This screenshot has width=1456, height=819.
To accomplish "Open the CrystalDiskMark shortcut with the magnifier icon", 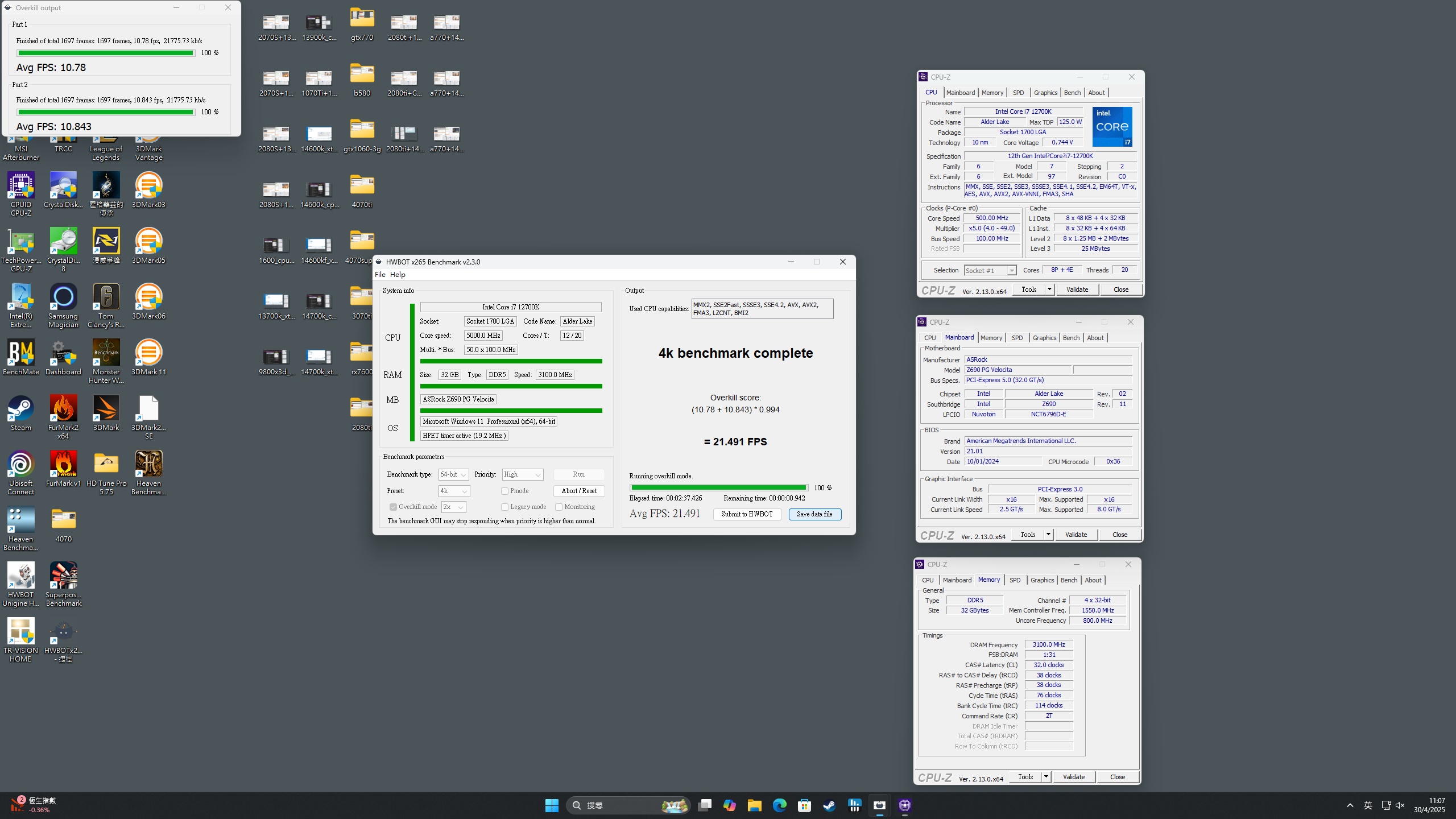I will (63, 190).
